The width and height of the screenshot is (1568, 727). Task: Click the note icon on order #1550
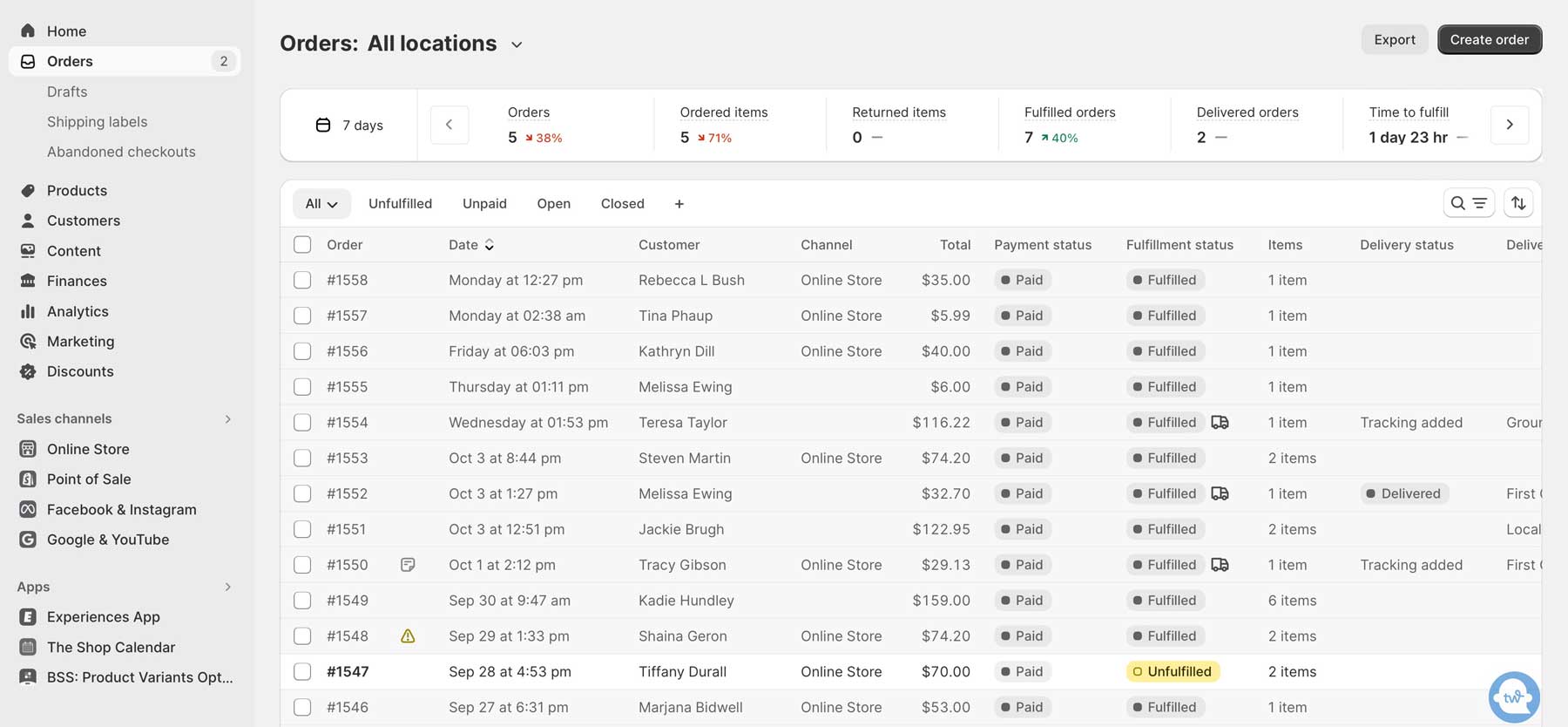point(408,565)
